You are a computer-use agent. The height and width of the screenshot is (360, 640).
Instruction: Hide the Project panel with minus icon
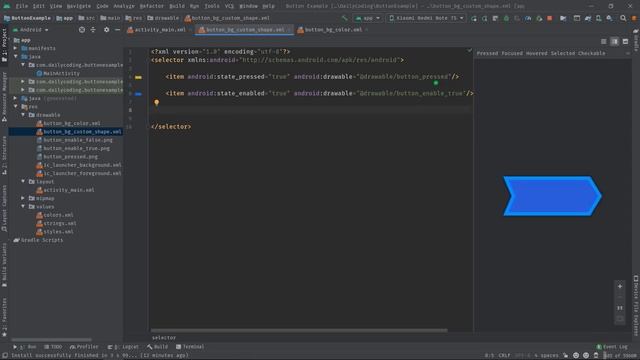tap(117, 30)
